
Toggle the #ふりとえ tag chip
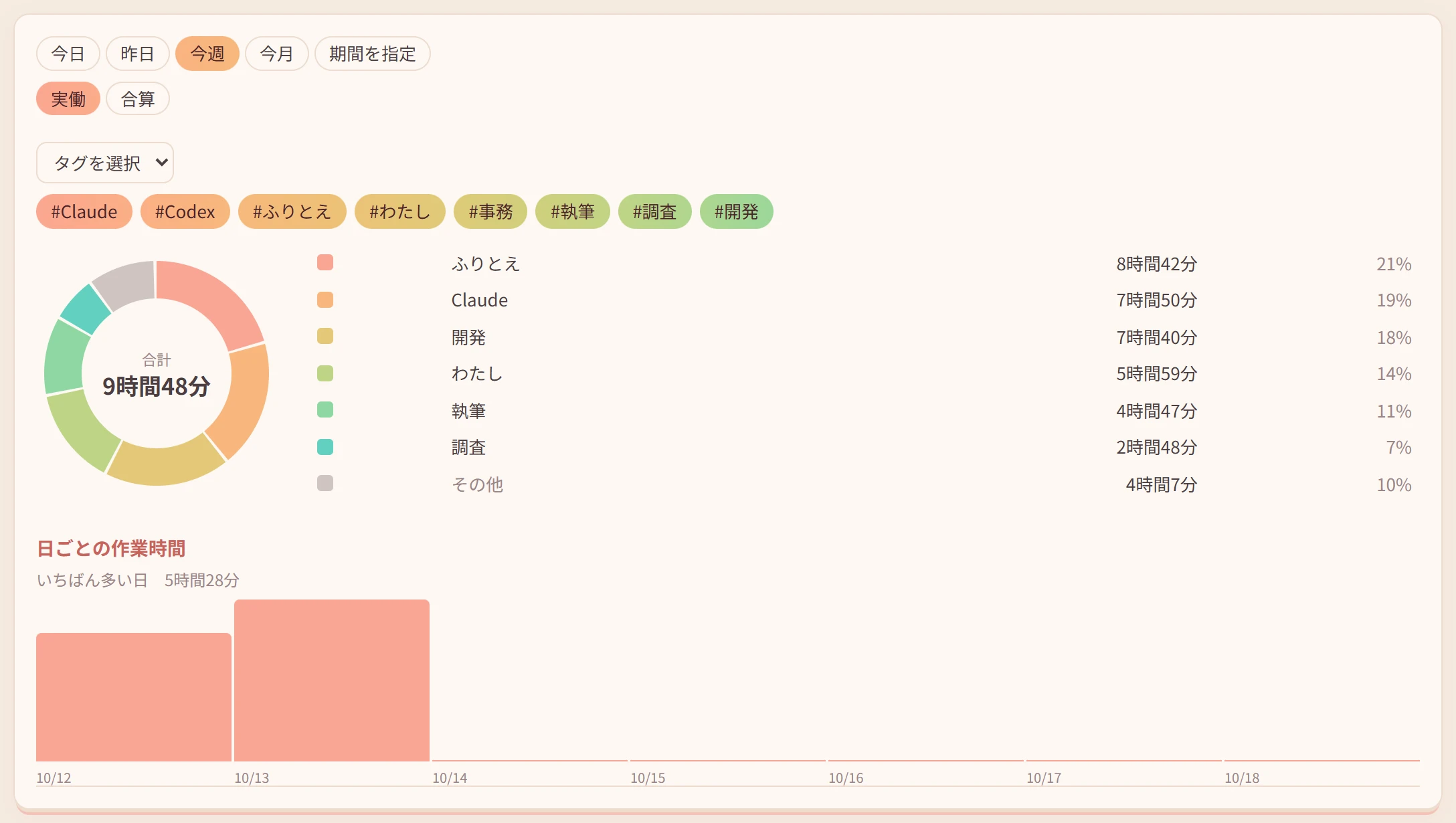(x=292, y=211)
